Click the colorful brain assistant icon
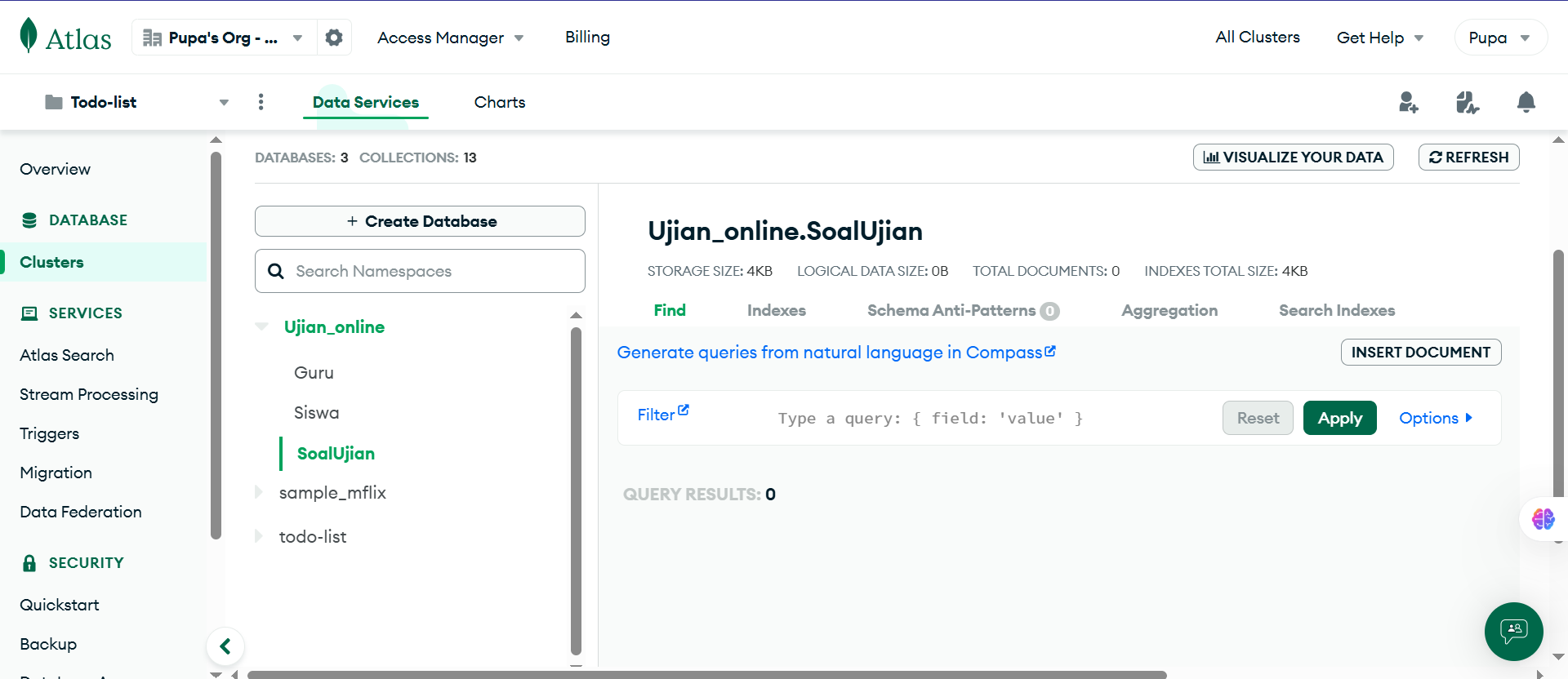Viewport: 1568px width, 679px height. click(x=1543, y=519)
